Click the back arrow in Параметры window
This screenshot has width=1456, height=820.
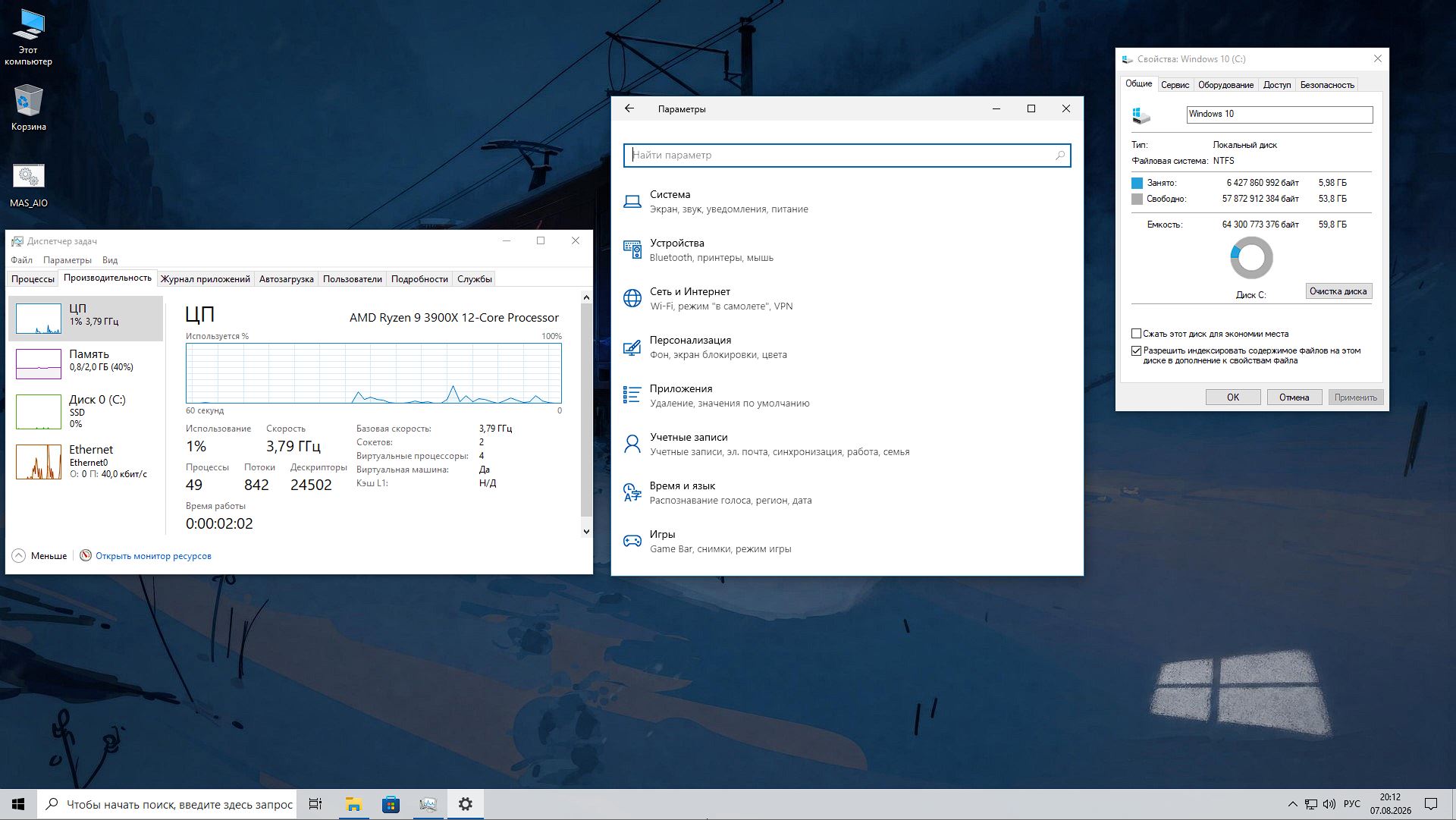pyautogui.click(x=629, y=108)
